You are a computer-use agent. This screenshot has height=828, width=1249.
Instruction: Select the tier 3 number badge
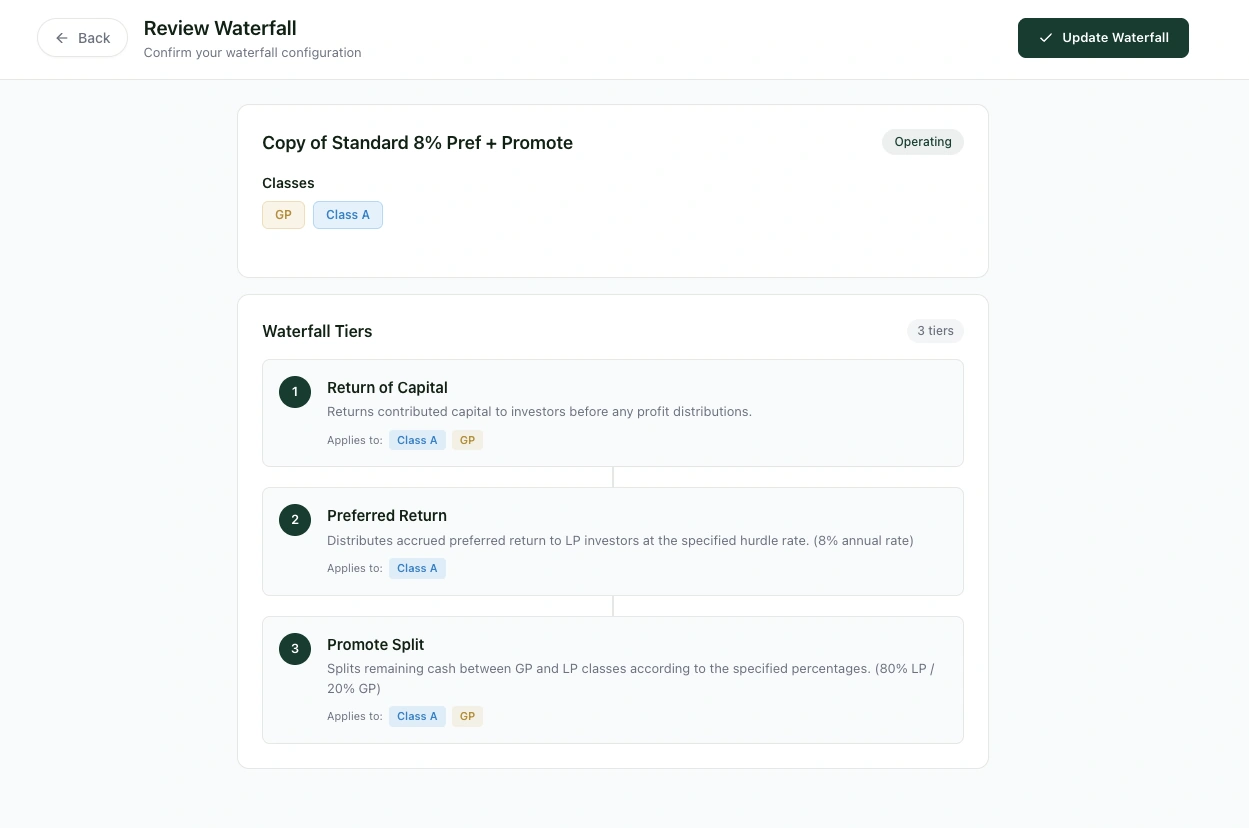(x=294, y=648)
